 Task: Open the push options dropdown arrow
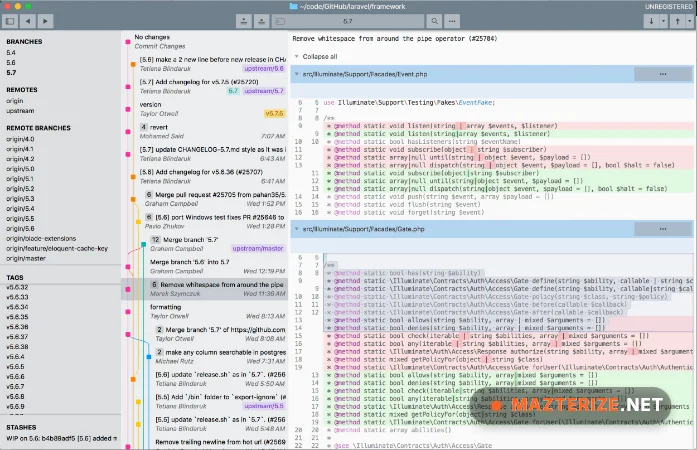point(689,21)
